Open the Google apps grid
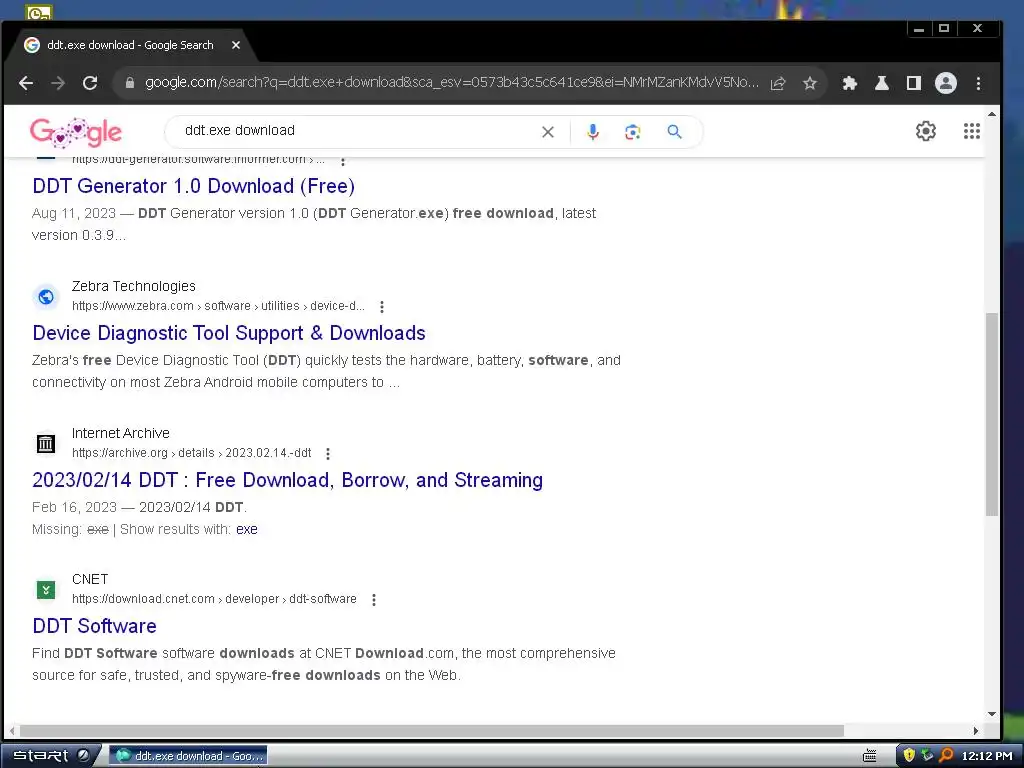 972,131
